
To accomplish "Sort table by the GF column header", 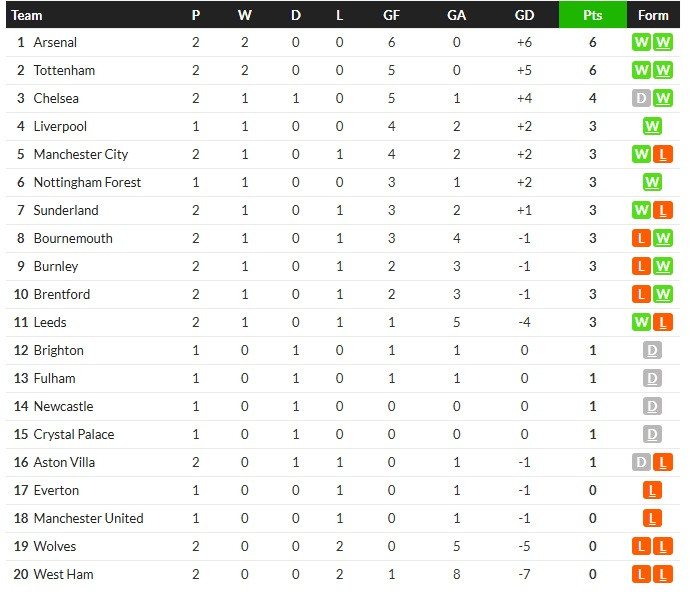I will [391, 15].
